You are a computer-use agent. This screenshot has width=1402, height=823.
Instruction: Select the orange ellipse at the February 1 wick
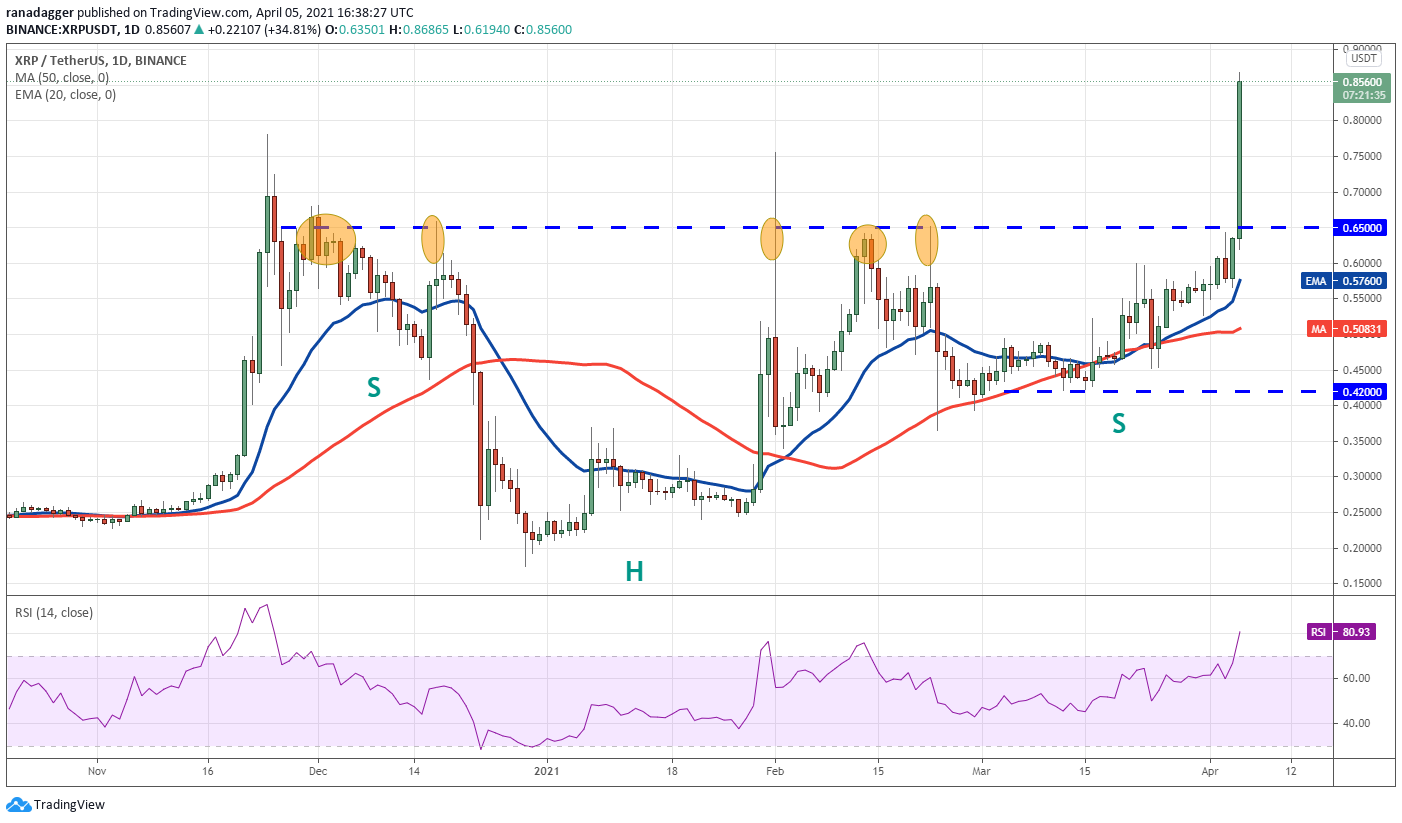pyautogui.click(x=772, y=239)
